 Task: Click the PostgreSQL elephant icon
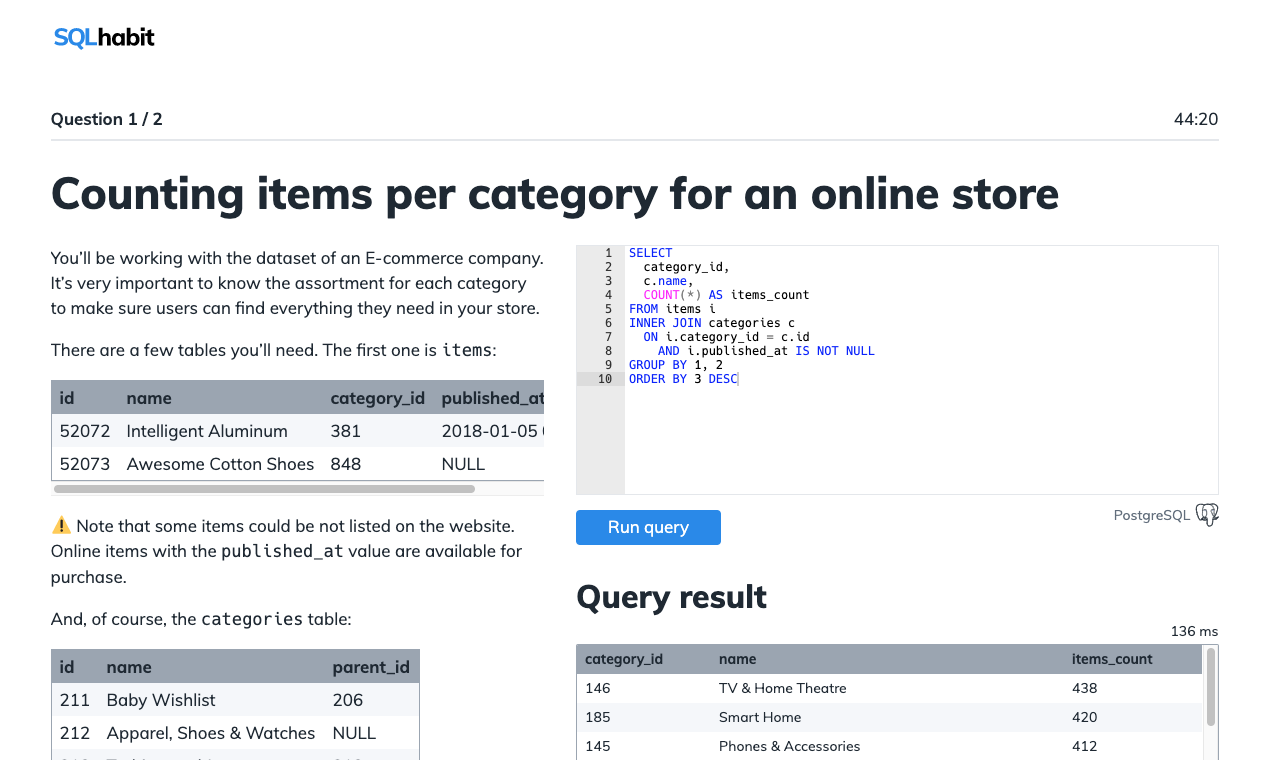click(x=1207, y=514)
